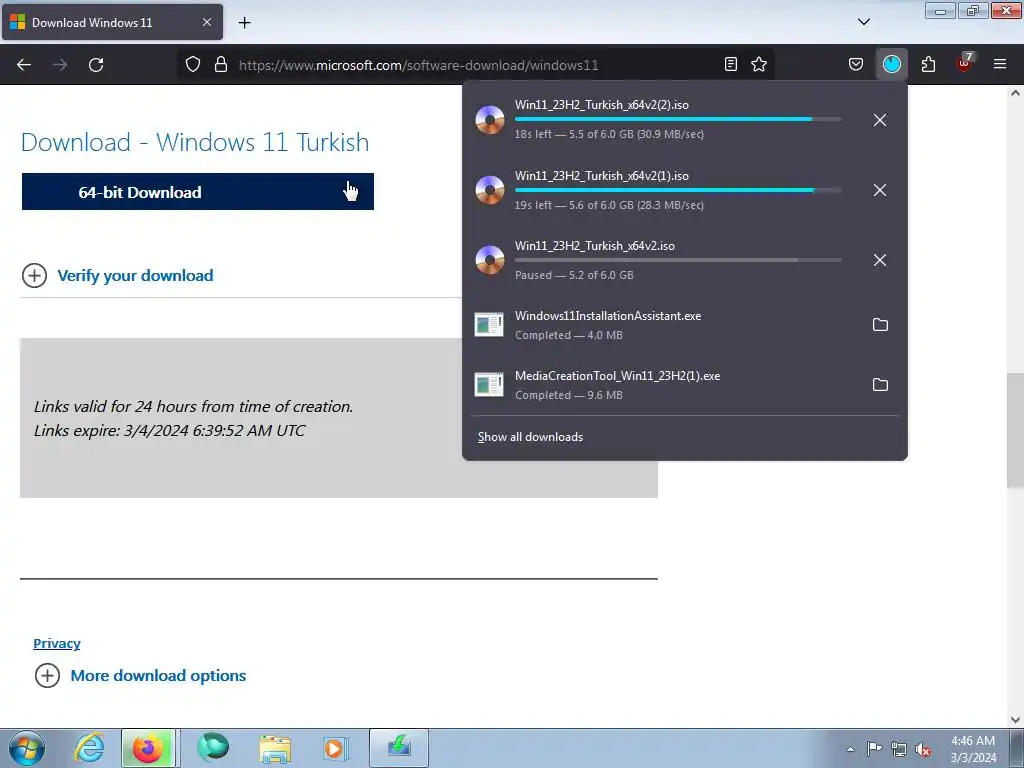Open Action Center flag icon
Screen dimensions: 1024x768
[x=874, y=749]
